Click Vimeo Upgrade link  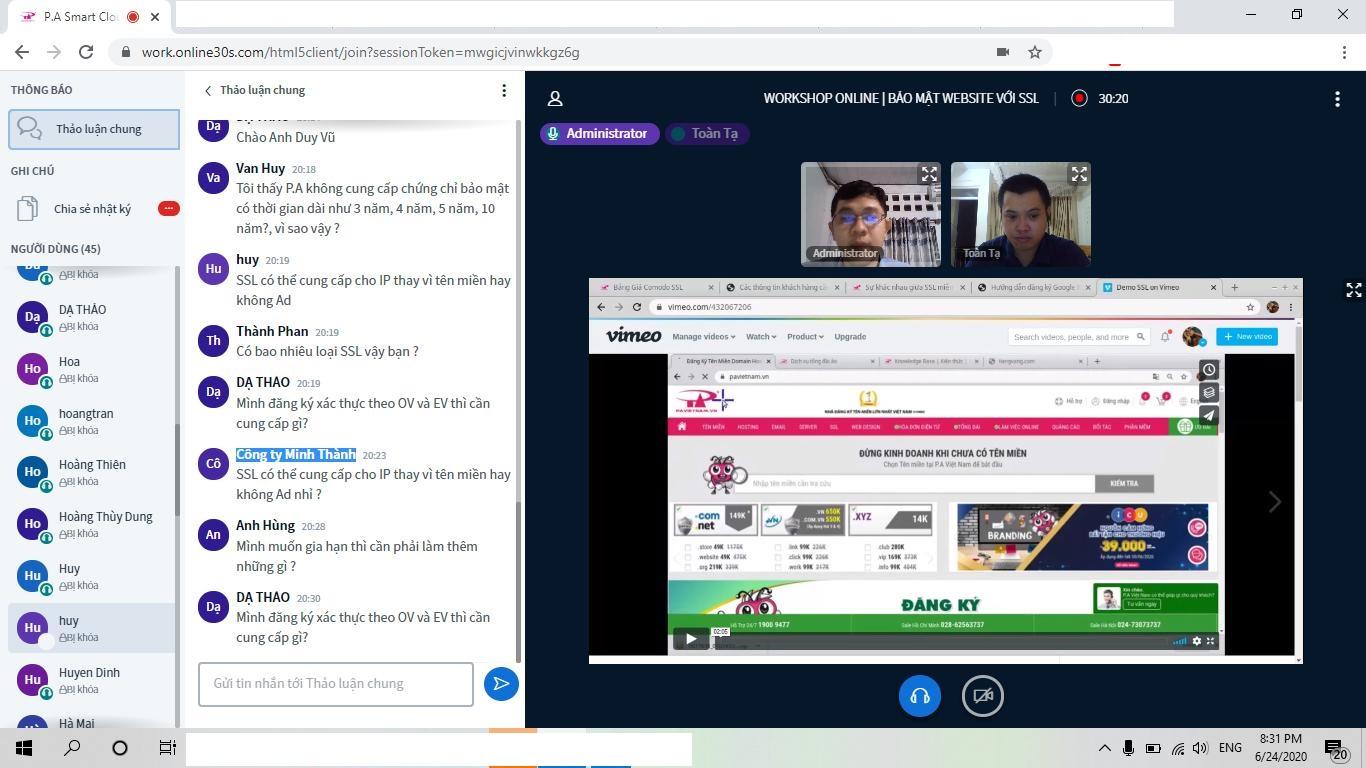coord(850,337)
